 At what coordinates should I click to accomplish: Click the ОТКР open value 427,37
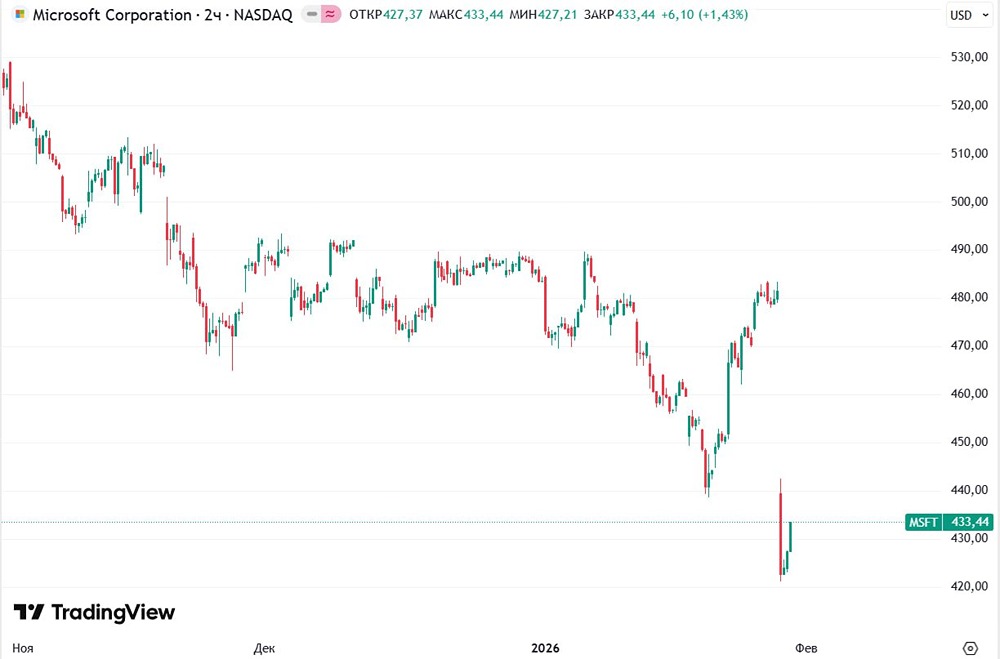[402, 15]
